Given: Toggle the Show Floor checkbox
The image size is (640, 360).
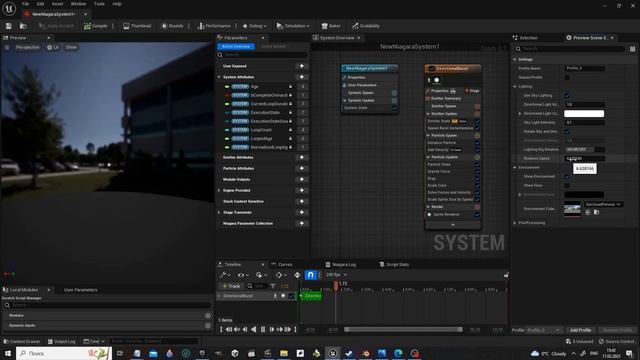Looking at the screenshot, I should coord(567,186).
